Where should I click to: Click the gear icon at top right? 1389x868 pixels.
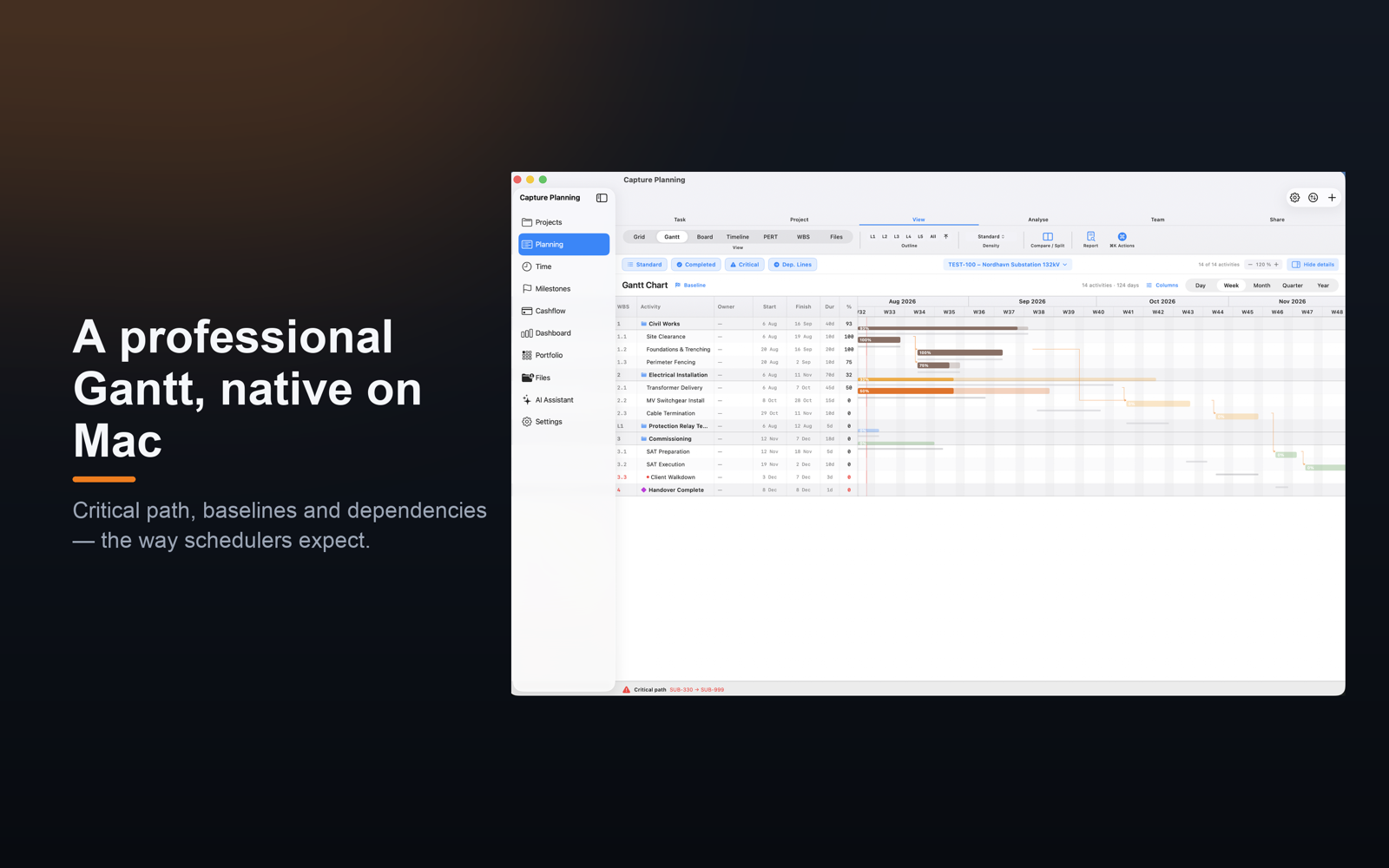pos(1294,198)
